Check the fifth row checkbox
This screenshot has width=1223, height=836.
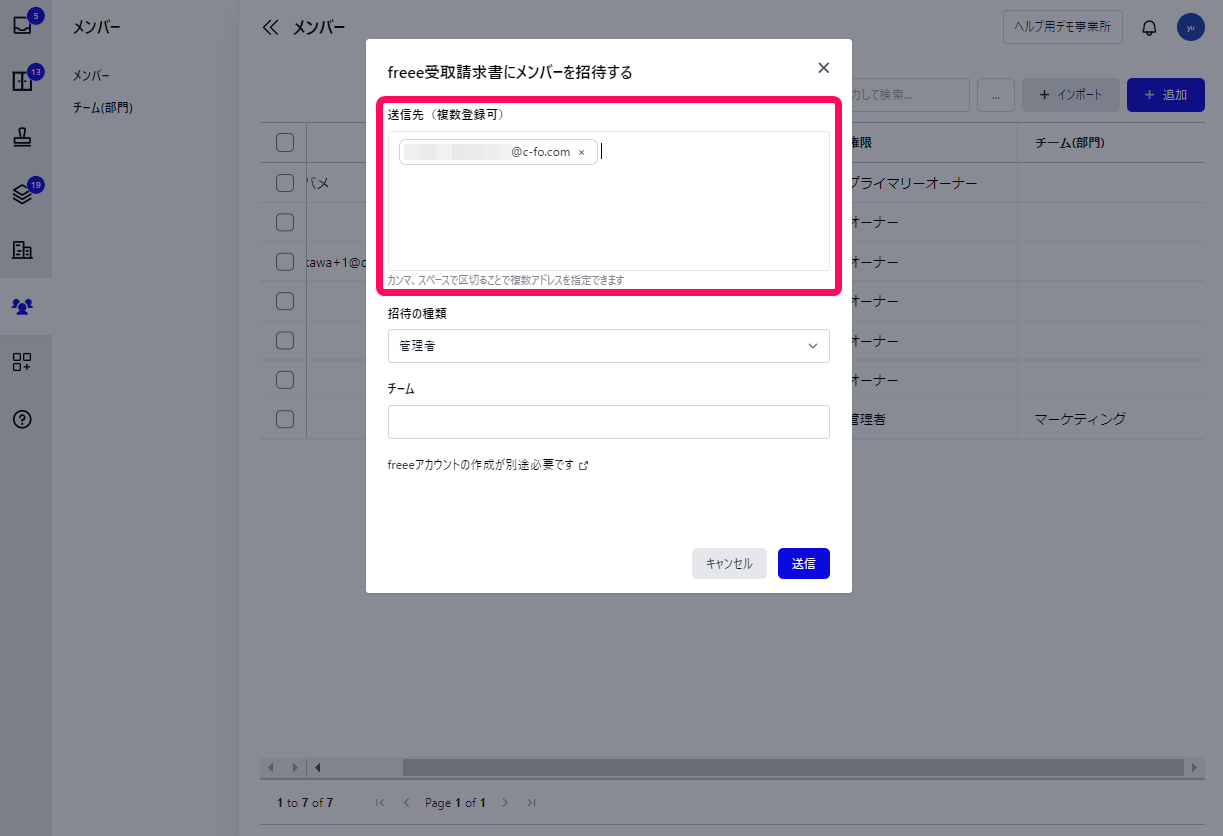(x=285, y=341)
